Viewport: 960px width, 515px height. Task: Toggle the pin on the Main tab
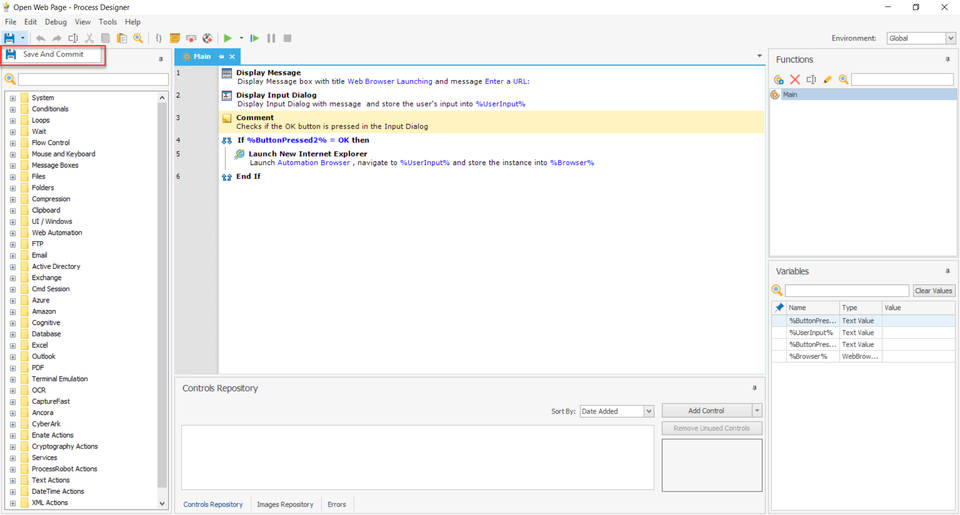coord(222,56)
